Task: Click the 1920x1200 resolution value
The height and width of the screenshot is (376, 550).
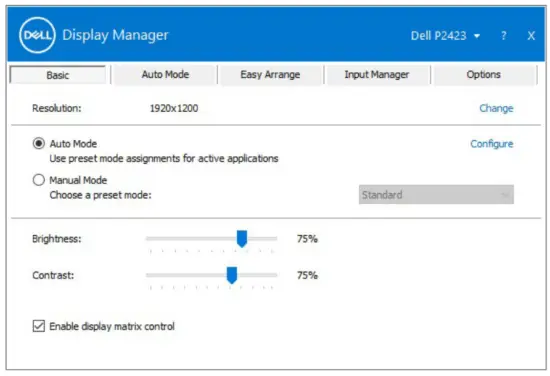Action: click(174, 108)
